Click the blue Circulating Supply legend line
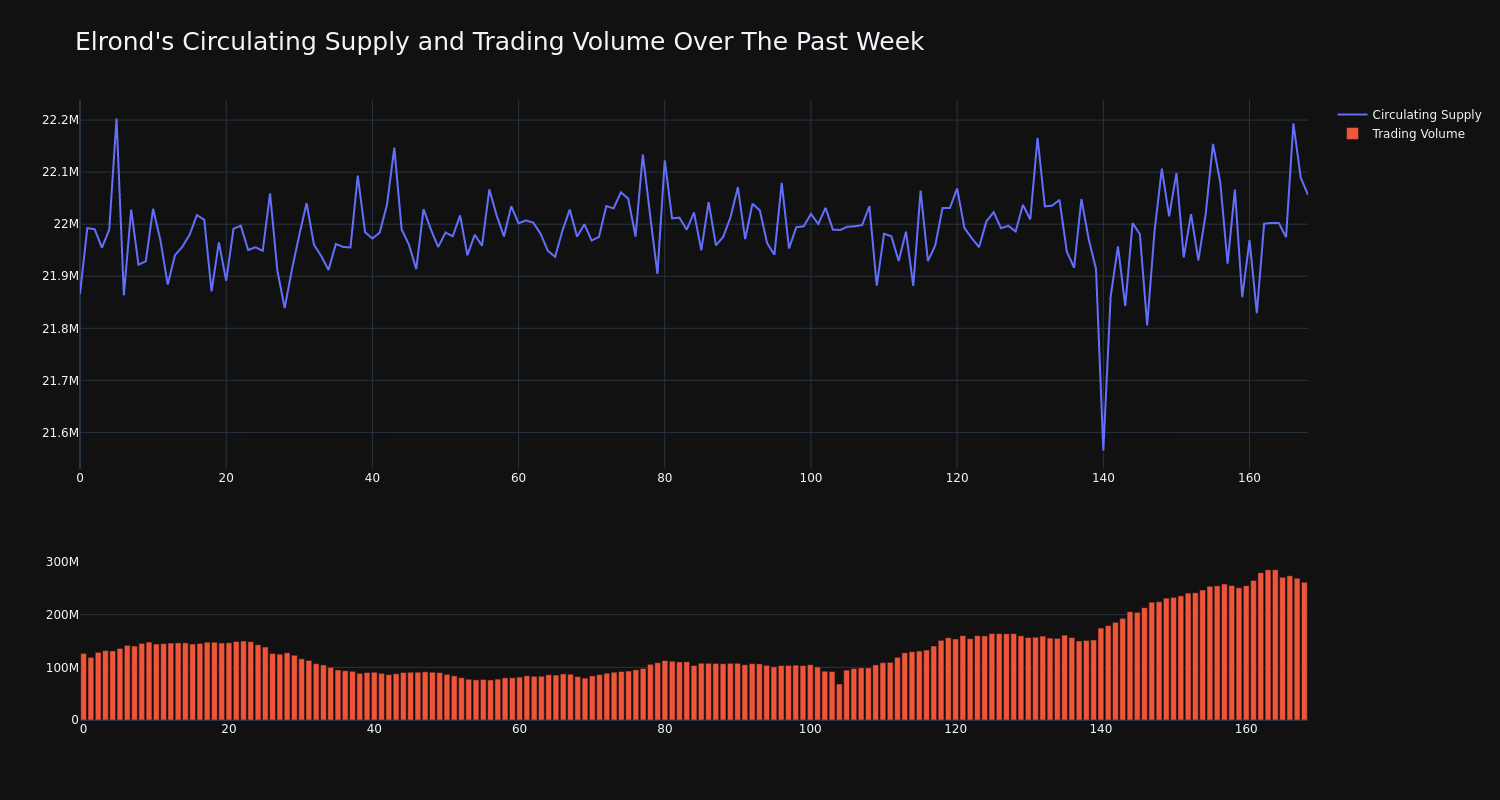Viewport: 1500px width, 800px height. coord(1352,115)
